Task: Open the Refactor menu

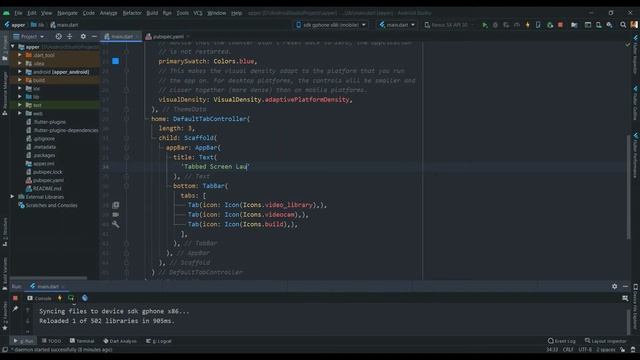Action: tap(132, 13)
